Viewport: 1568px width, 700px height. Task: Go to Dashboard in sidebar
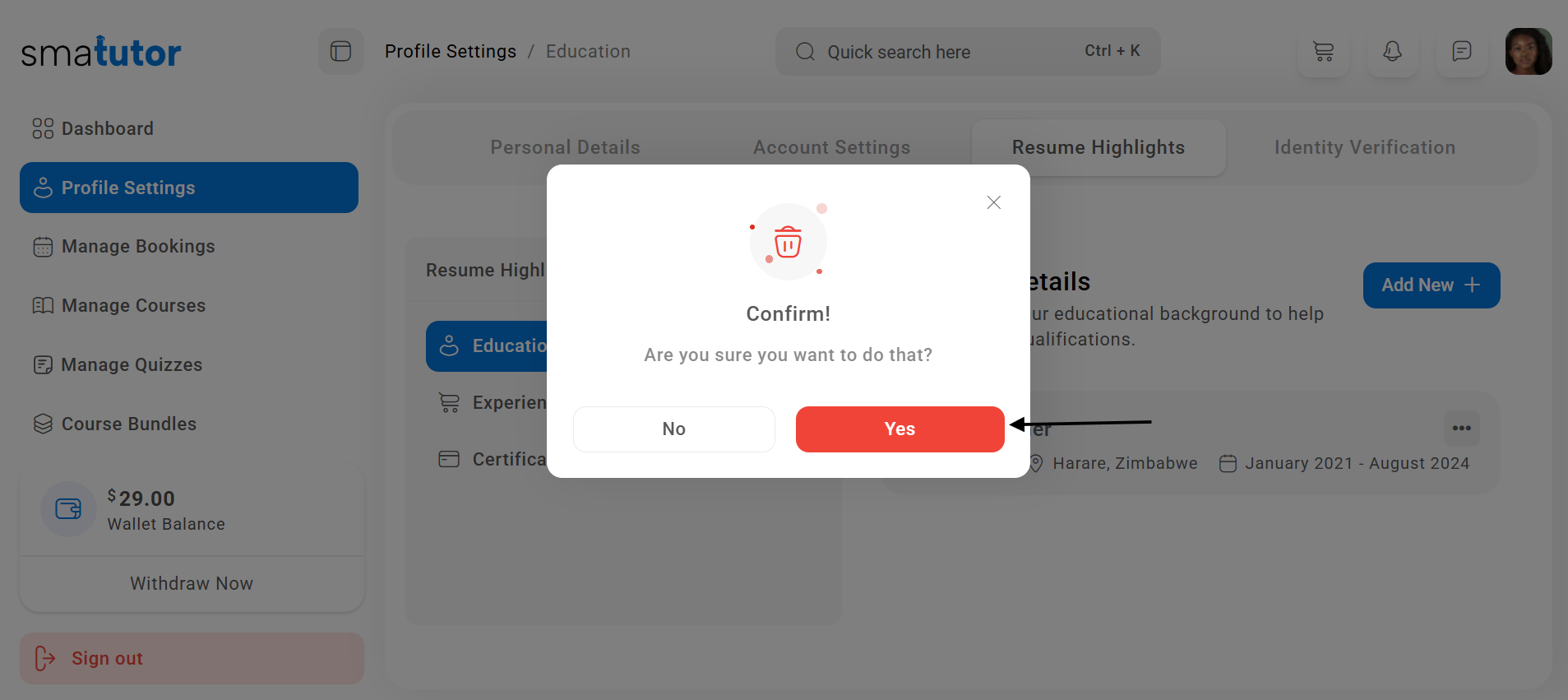[x=107, y=129]
